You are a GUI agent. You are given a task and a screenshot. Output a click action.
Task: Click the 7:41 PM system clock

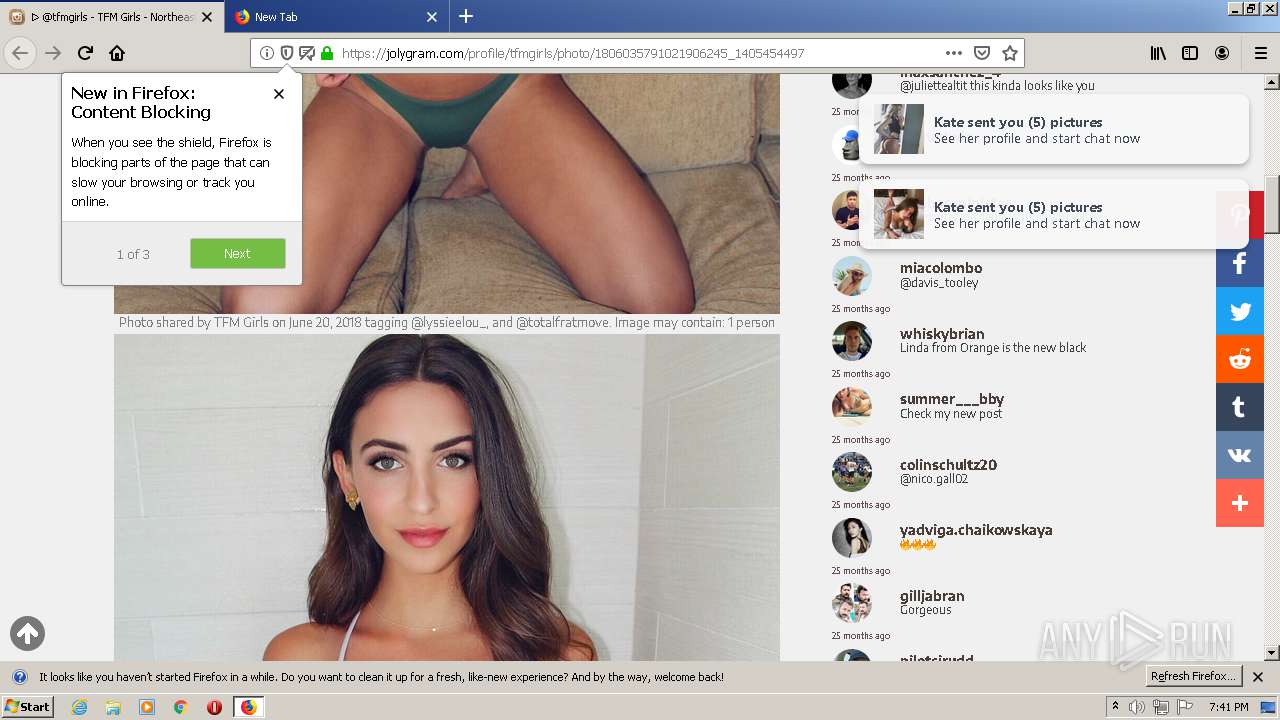click(1229, 707)
